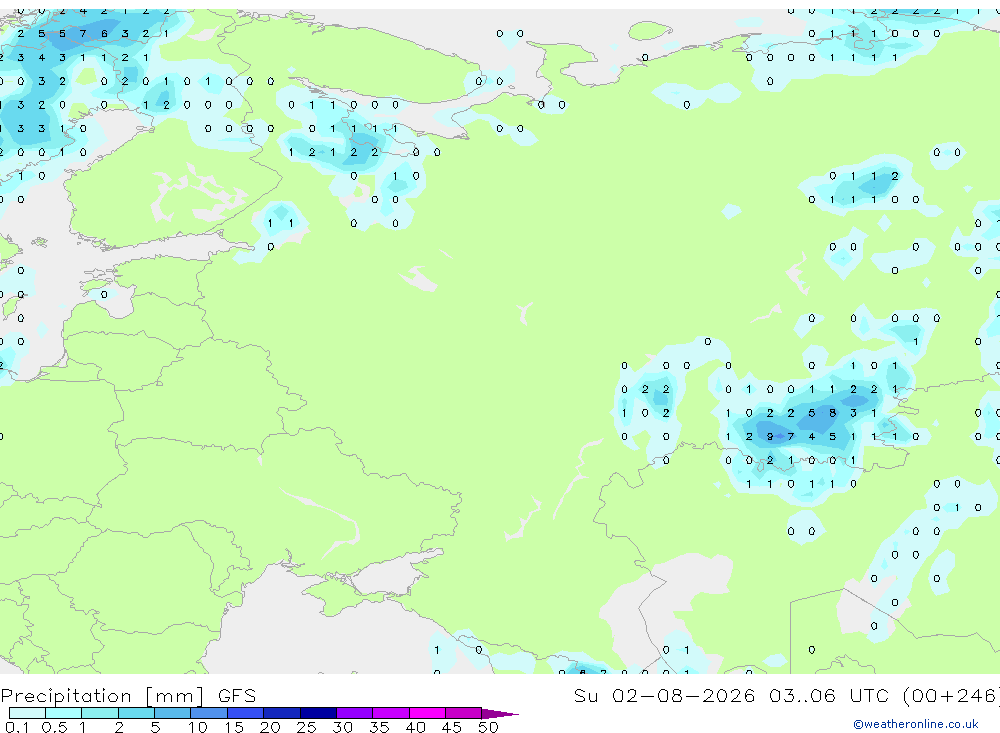
Task: Click the date 'Su 02-08-2026' text
Action: (x=664, y=695)
